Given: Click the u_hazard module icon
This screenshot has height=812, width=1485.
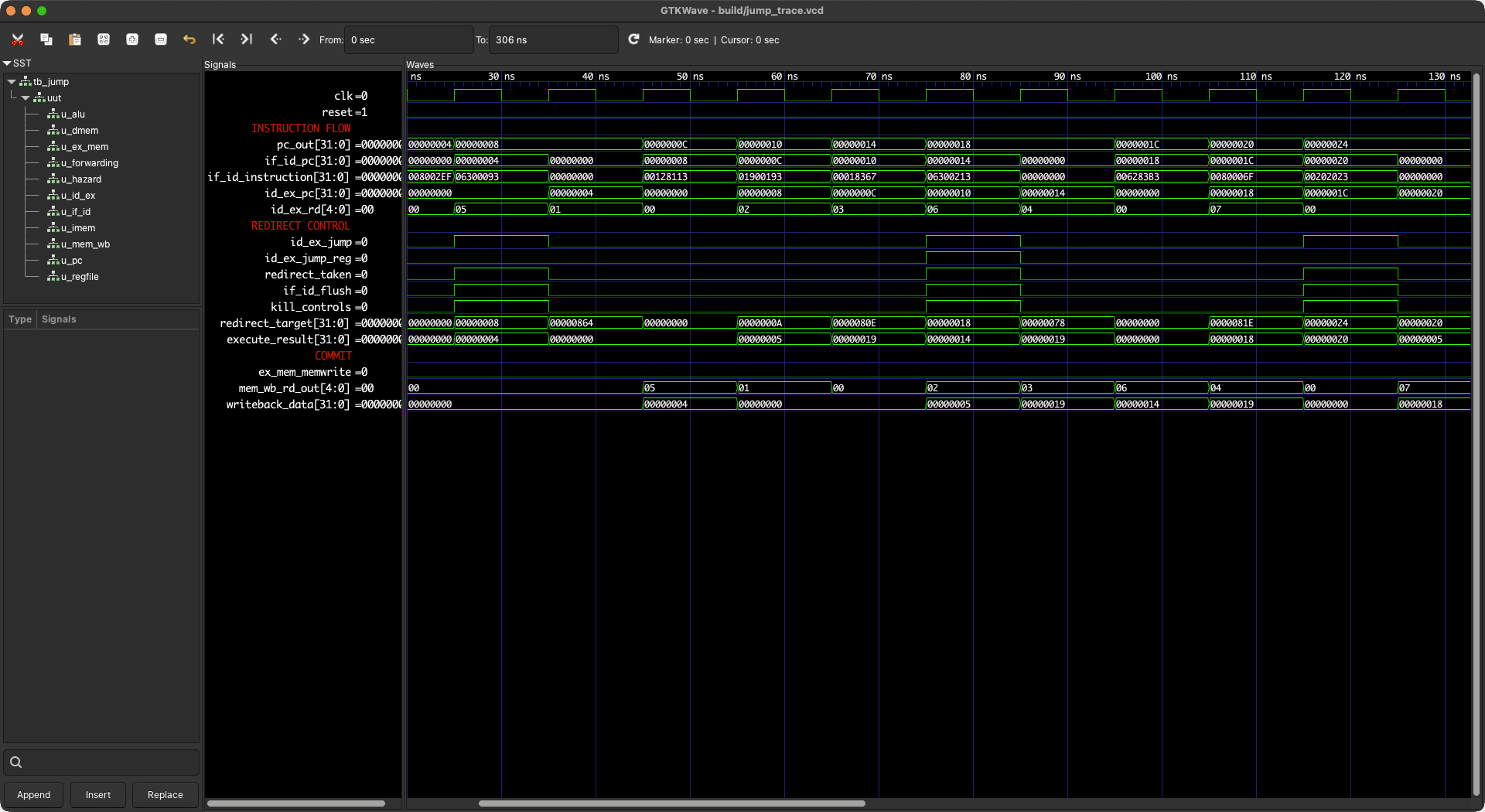Looking at the screenshot, I should [x=53, y=179].
